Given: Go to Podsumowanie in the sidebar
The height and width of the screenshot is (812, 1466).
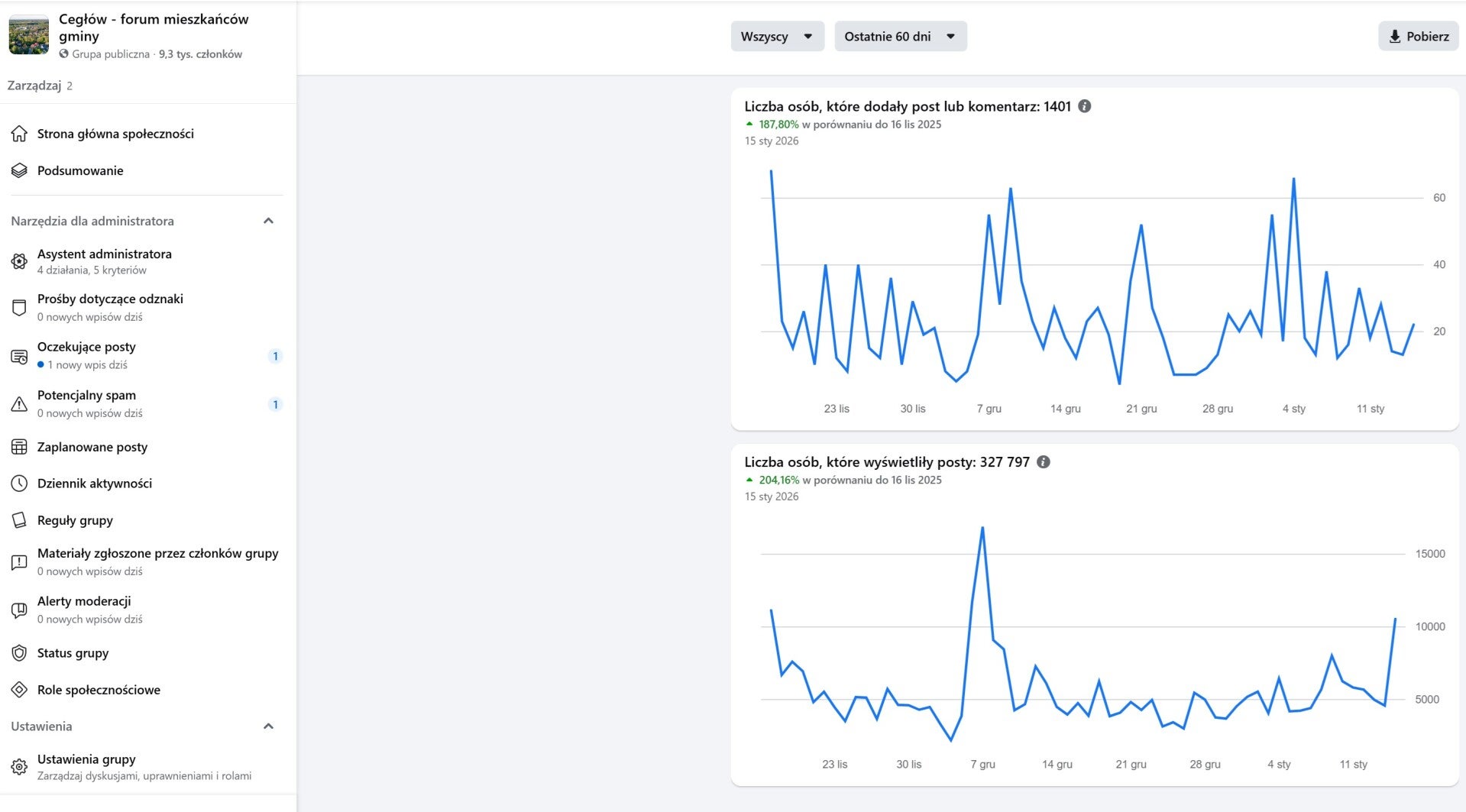Looking at the screenshot, I should coord(80,170).
